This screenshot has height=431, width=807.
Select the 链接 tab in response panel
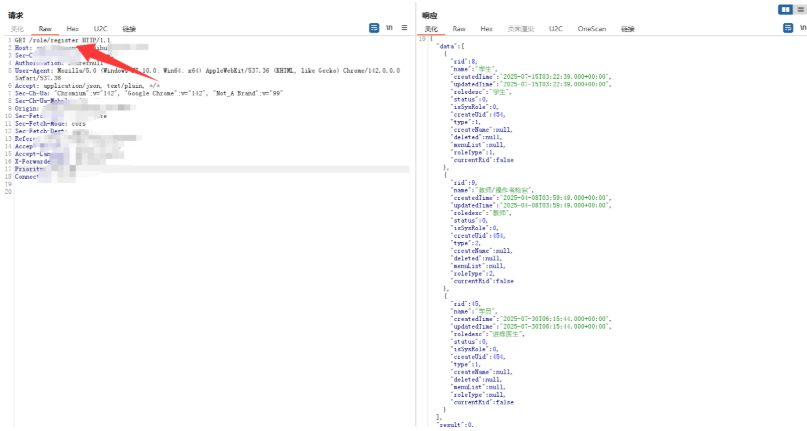628,29
